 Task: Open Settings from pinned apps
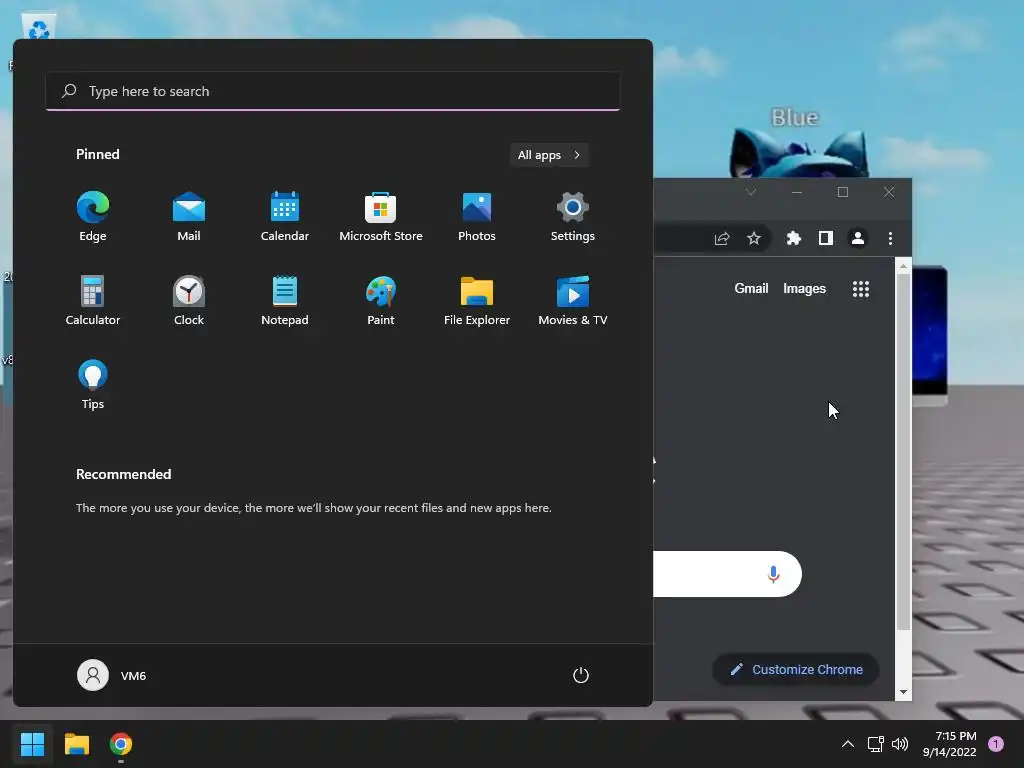click(573, 217)
